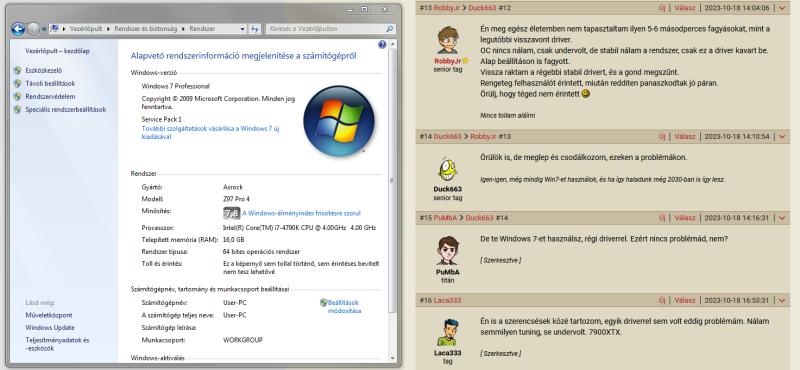
Task: Focus the Keresés a Vezérlőpulton search box
Action: [331, 29]
